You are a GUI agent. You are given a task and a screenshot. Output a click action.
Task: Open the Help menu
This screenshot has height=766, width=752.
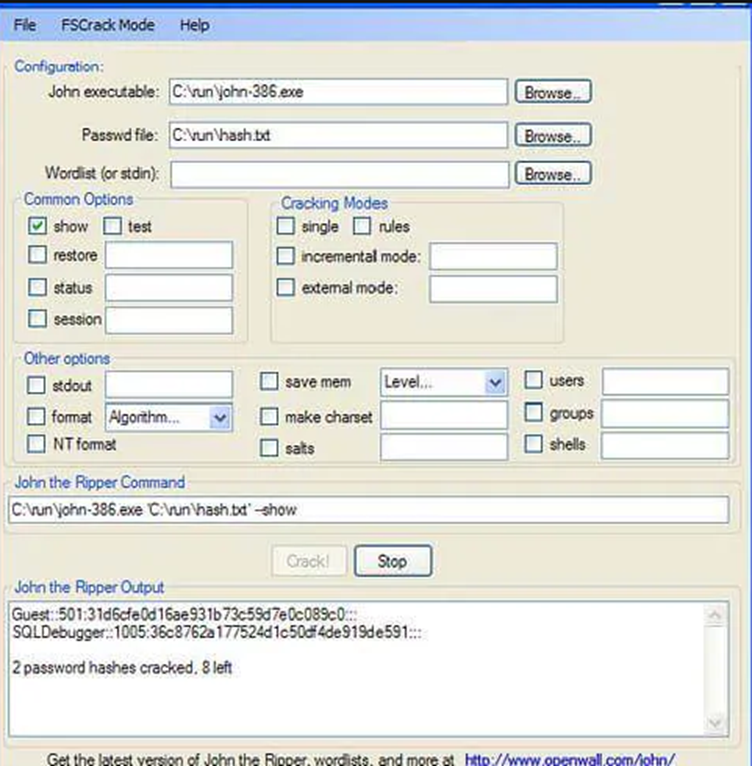194,25
